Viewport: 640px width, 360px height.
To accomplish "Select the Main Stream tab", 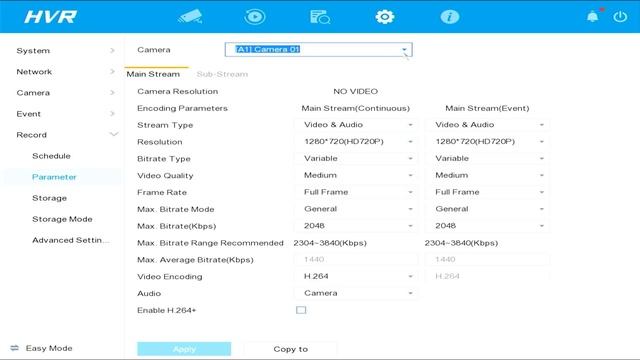I will tap(153, 74).
